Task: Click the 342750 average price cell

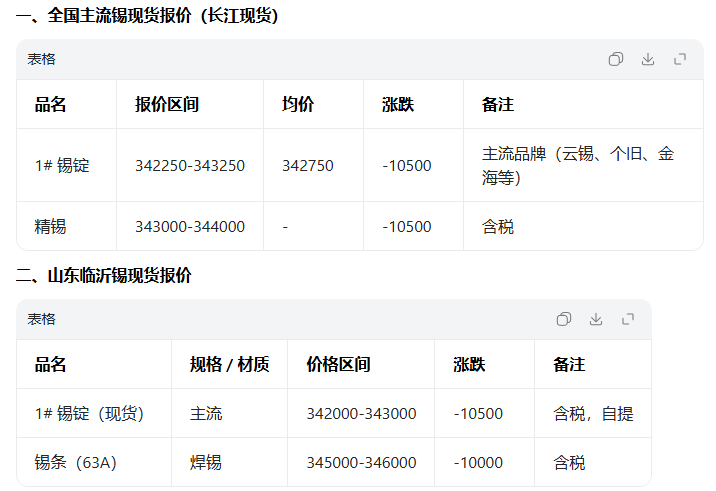Action: pyautogui.click(x=308, y=166)
